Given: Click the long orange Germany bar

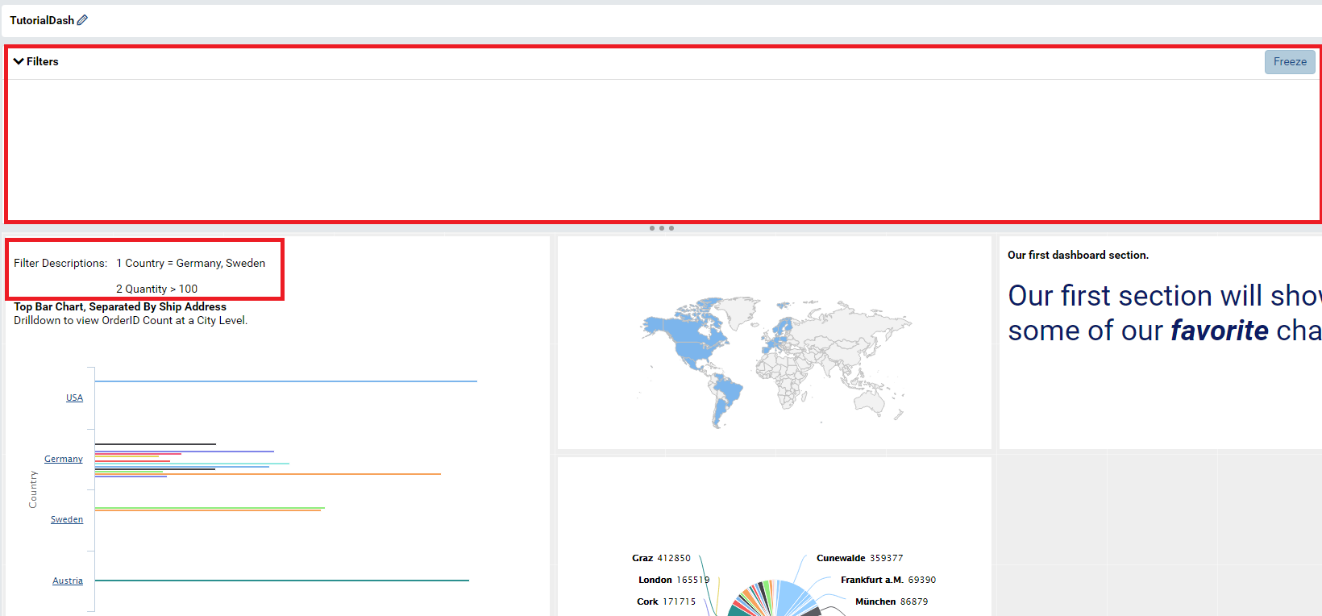Looking at the screenshot, I should tap(268, 474).
